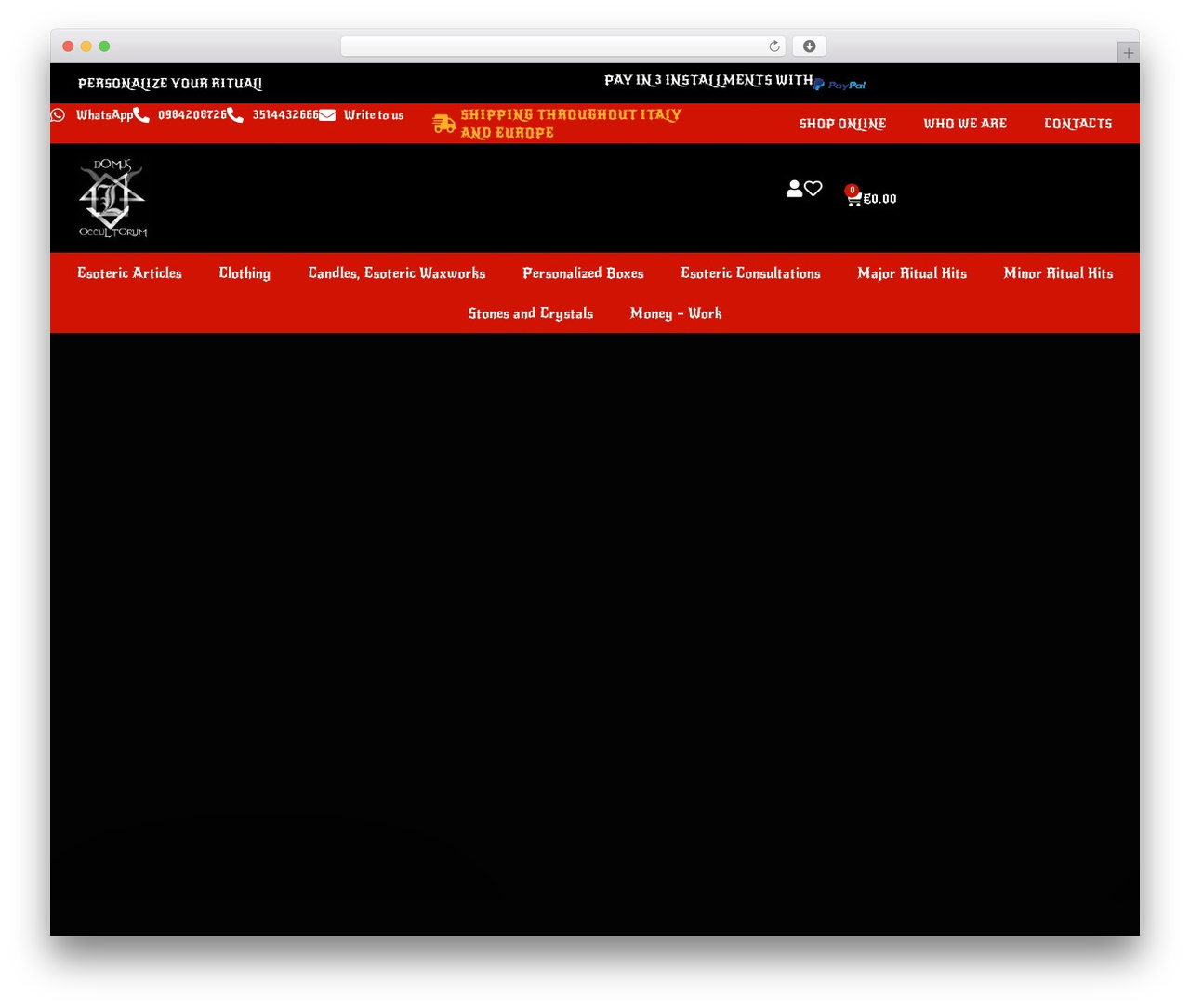Image resolution: width=1190 pixels, height=1008 pixels.
Task: Click Shop Online in the top navigation
Action: point(843,124)
